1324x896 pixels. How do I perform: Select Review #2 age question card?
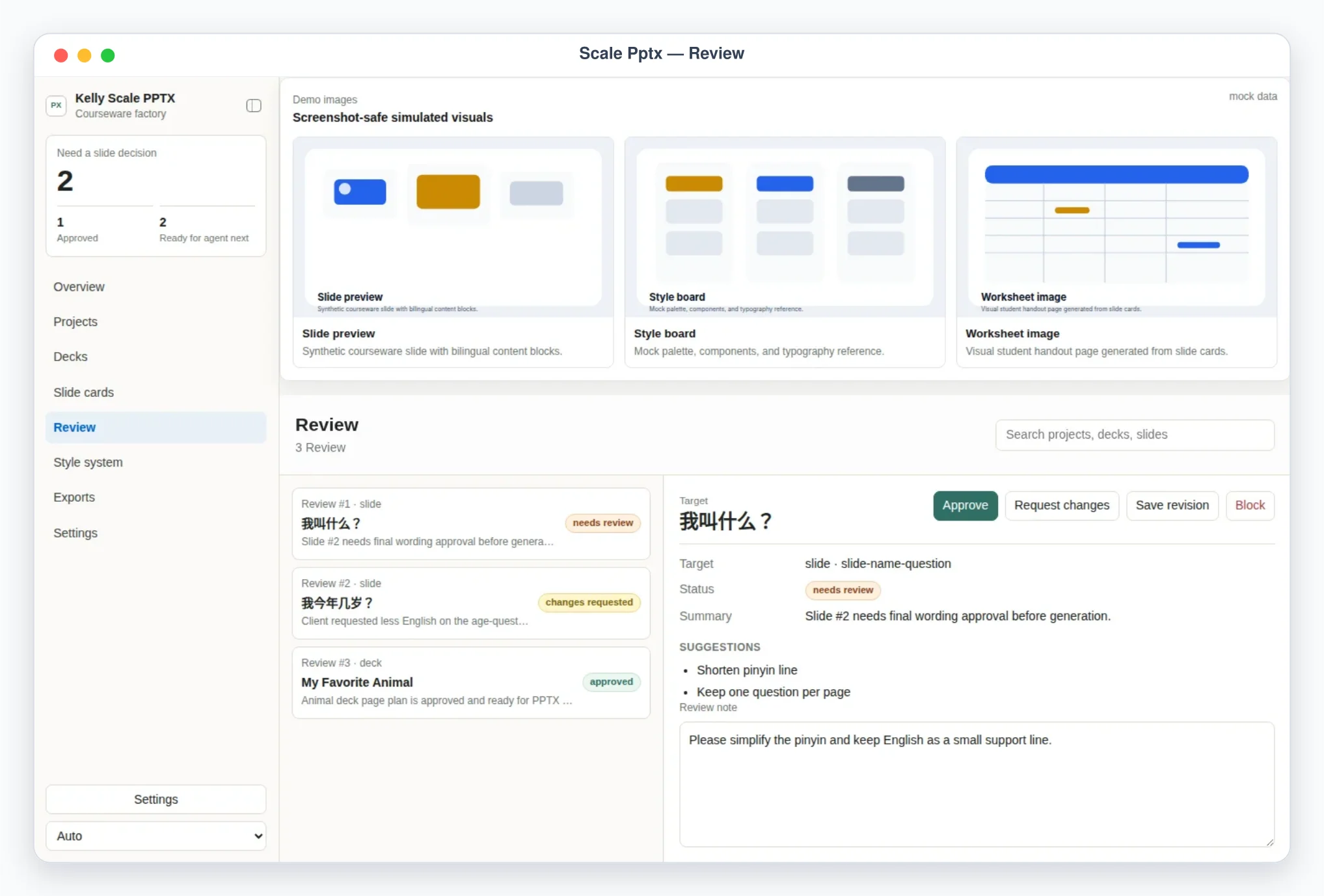point(471,603)
